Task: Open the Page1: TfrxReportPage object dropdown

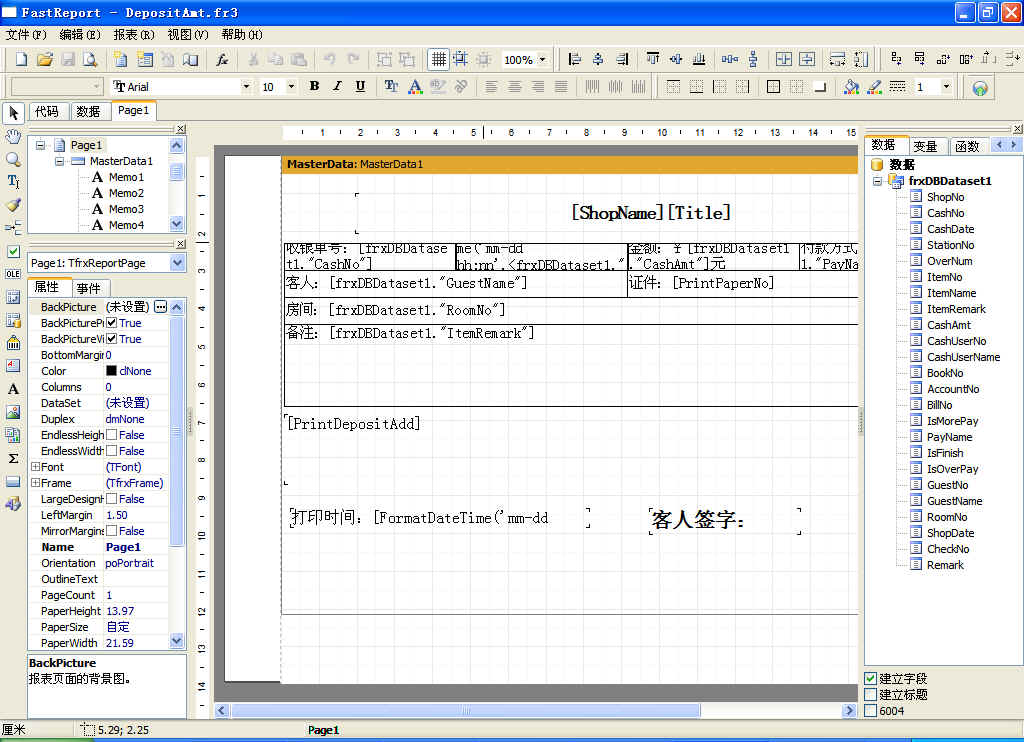Action: [178, 263]
